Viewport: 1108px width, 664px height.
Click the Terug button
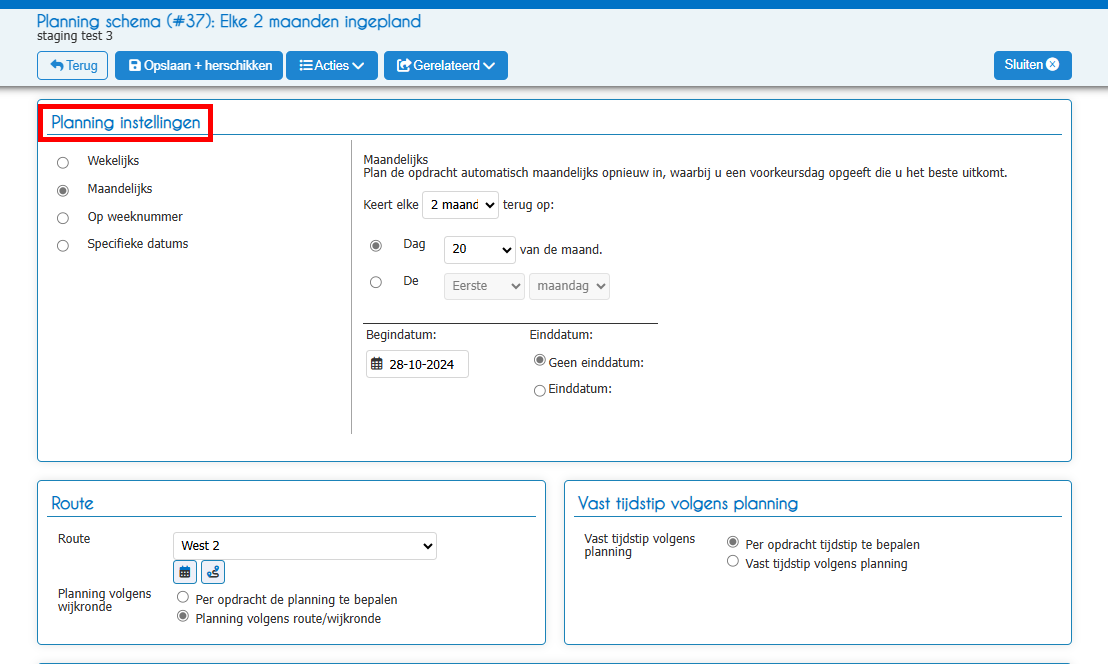[x=73, y=66]
